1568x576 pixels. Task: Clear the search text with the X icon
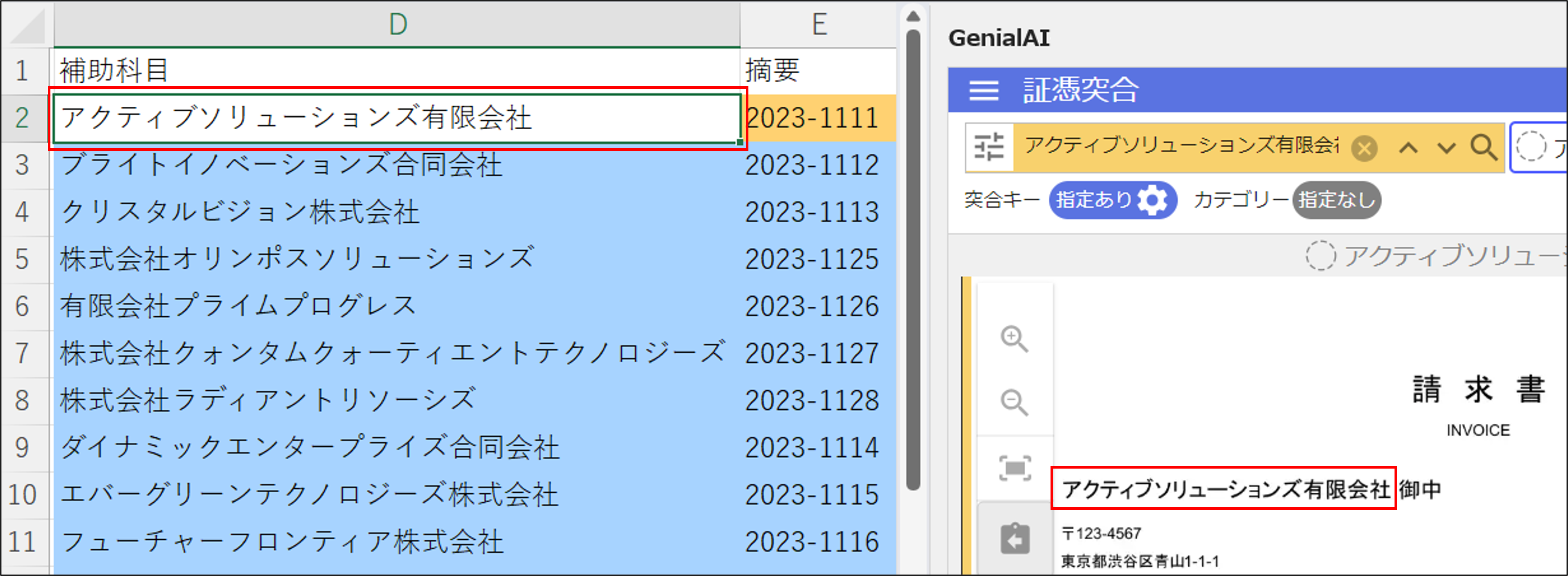pyautogui.click(x=1364, y=148)
